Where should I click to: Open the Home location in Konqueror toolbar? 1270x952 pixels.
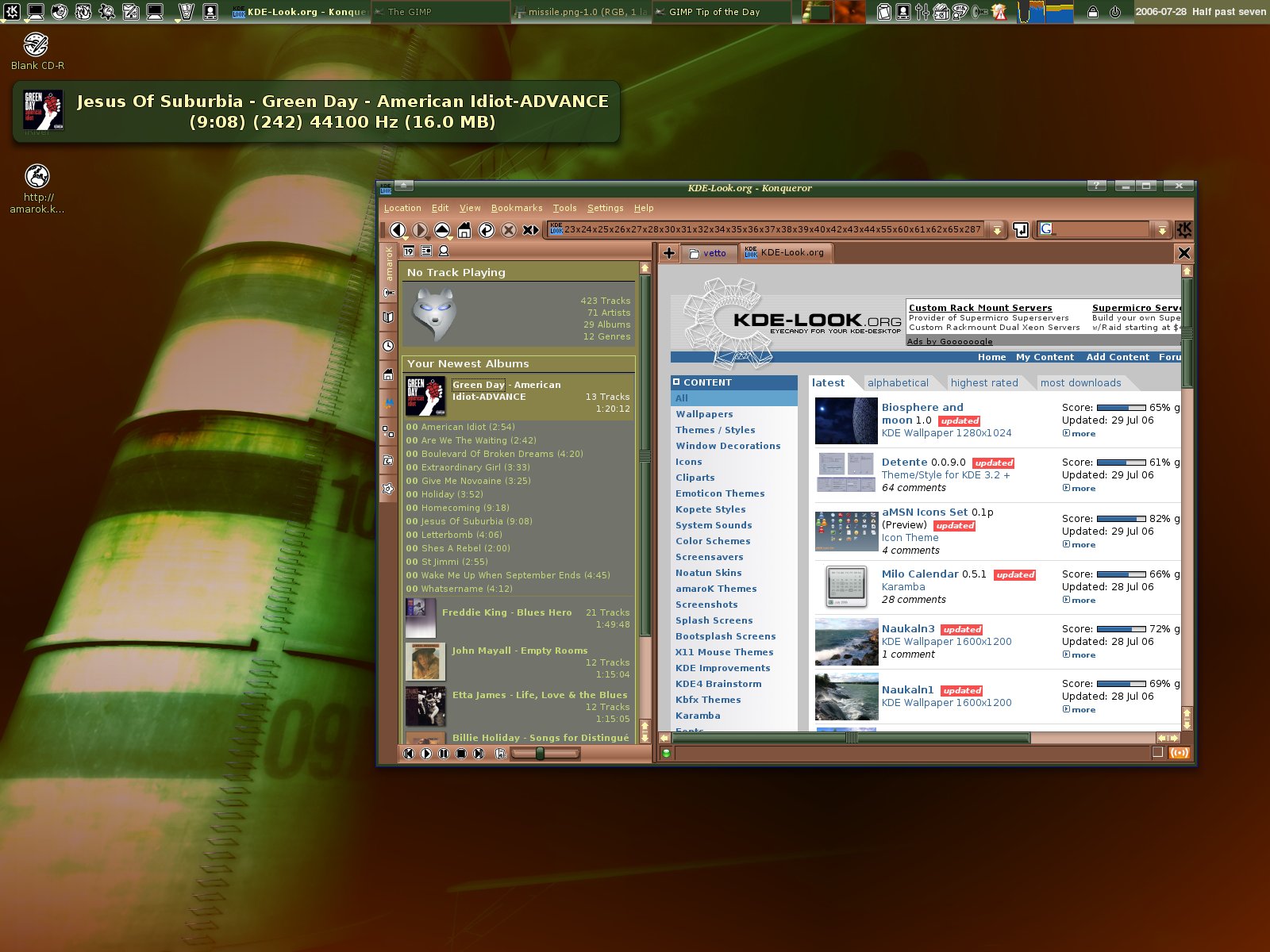click(464, 230)
